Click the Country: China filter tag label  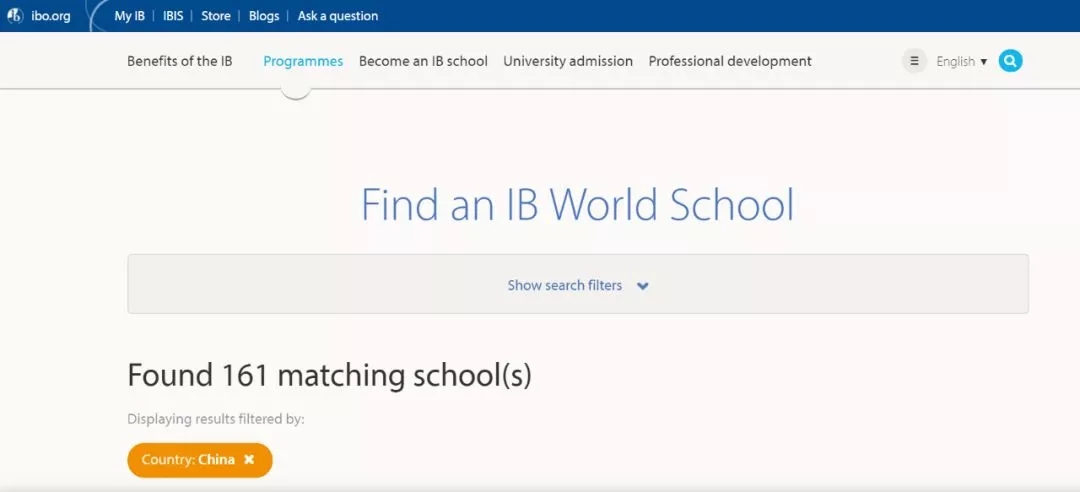coord(188,460)
